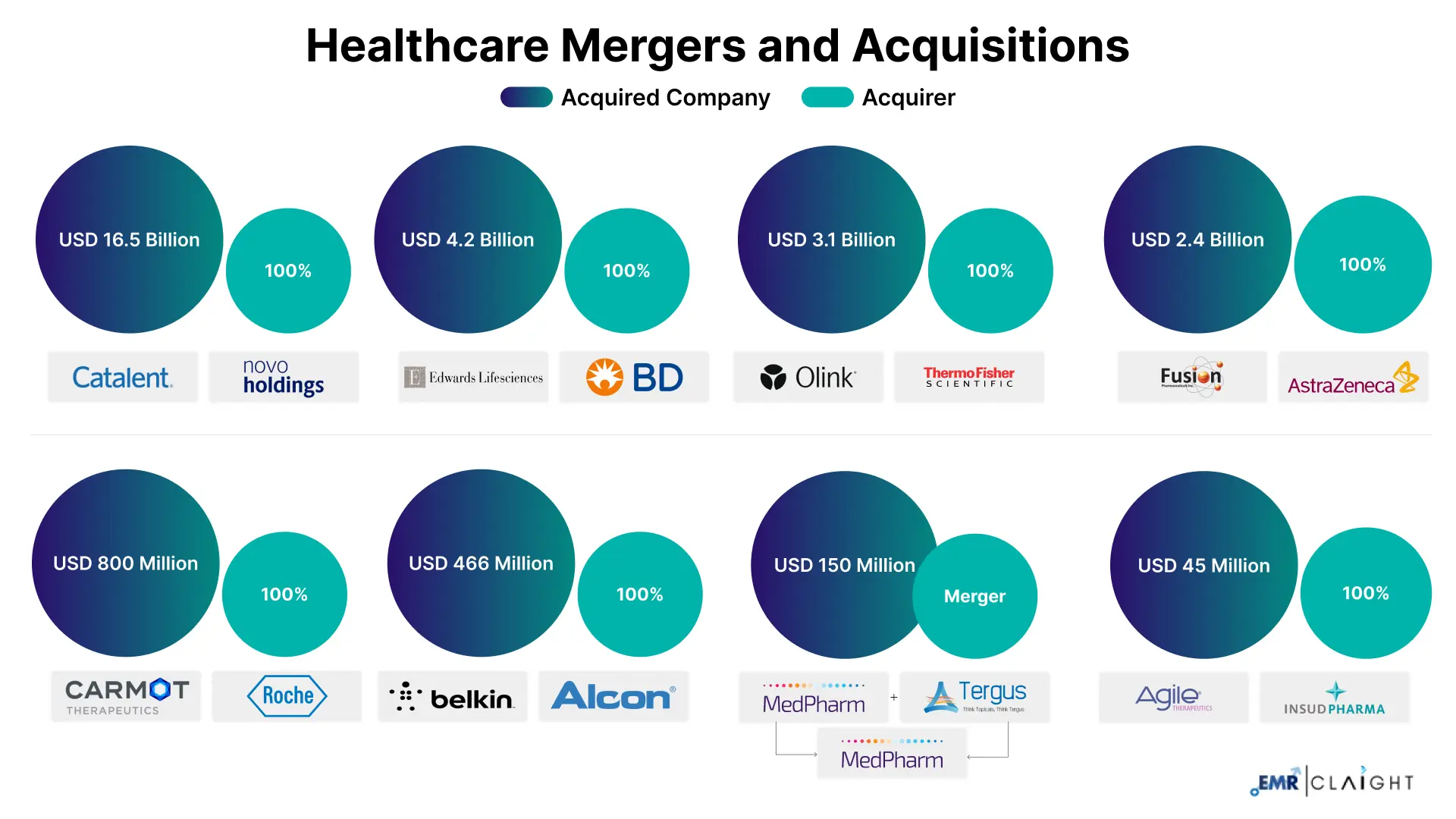Click the novo holdings logo

(283, 377)
